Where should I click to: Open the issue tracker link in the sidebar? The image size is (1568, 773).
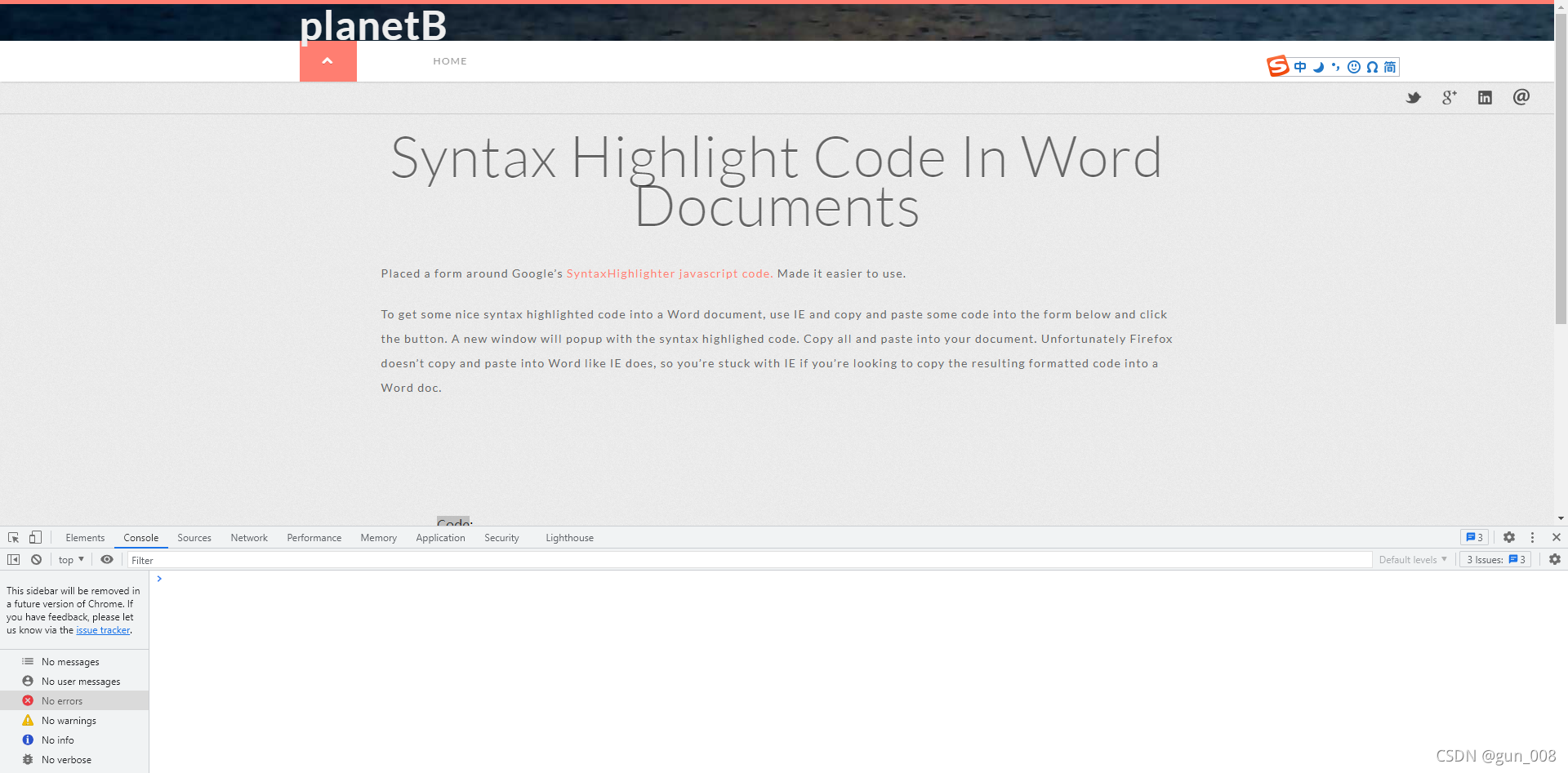click(x=102, y=629)
